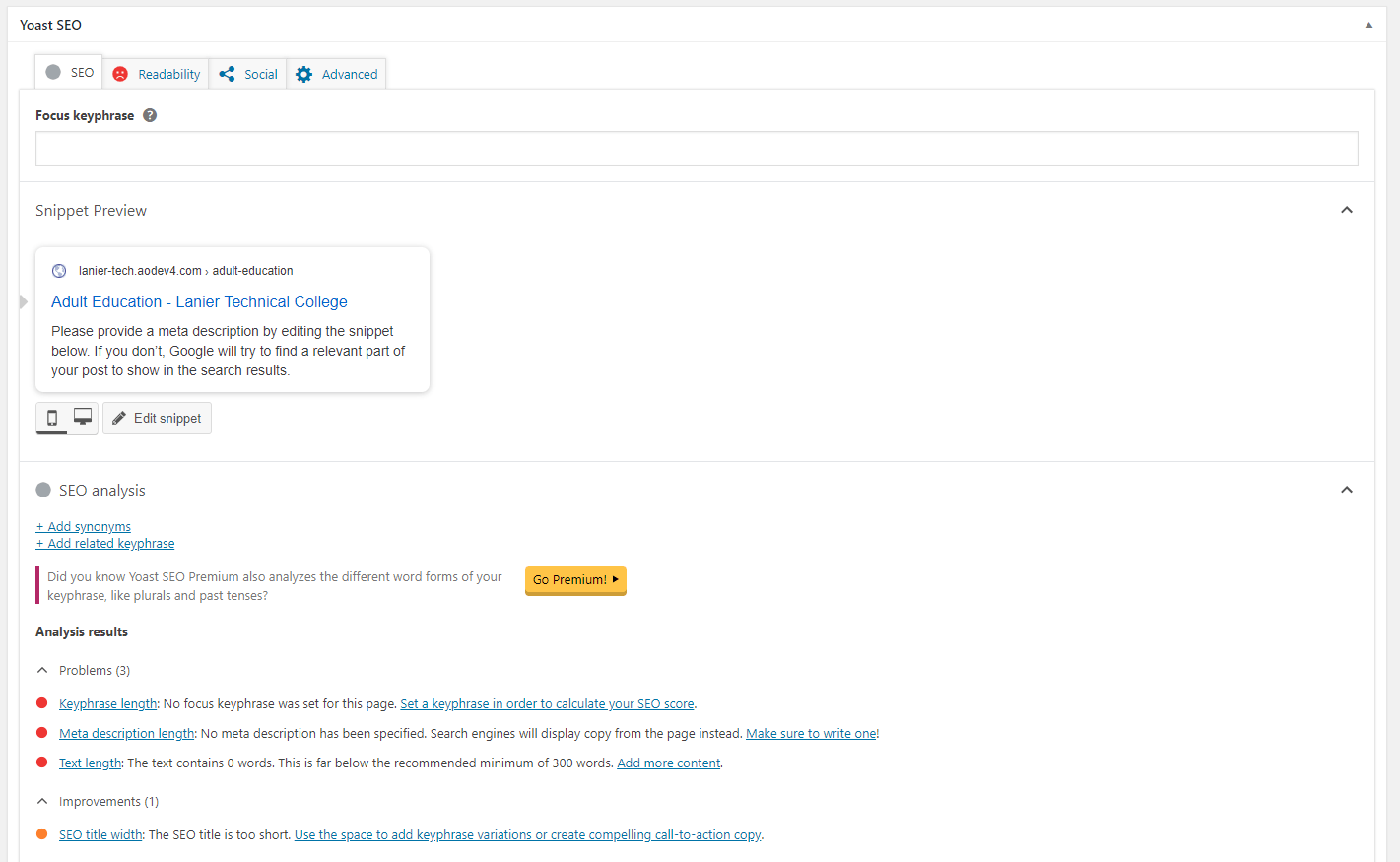The width and height of the screenshot is (1400, 862).
Task: Open the SEO title width link
Action: click(x=100, y=835)
